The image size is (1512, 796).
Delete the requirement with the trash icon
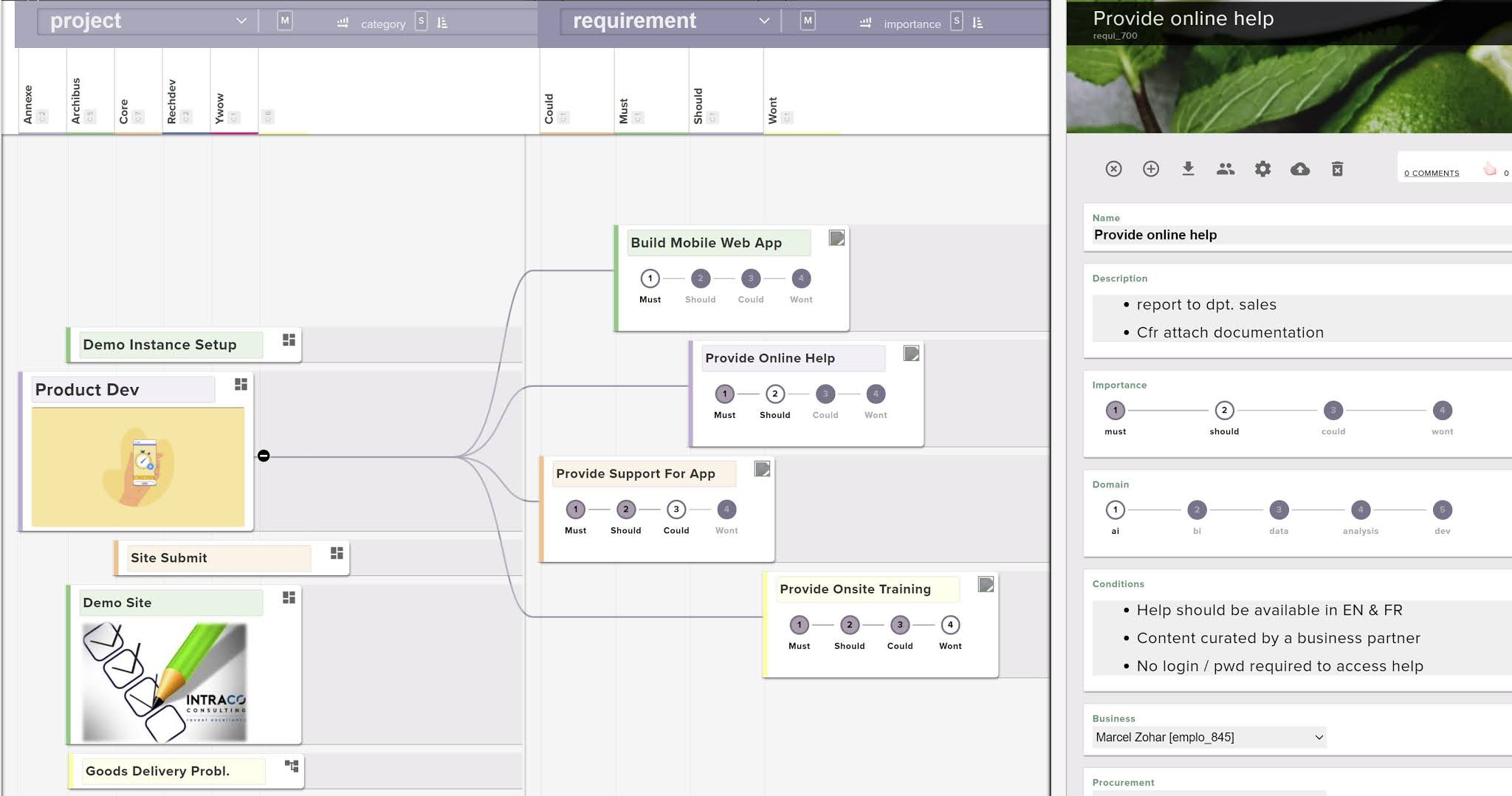pyautogui.click(x=1338, y=169)
